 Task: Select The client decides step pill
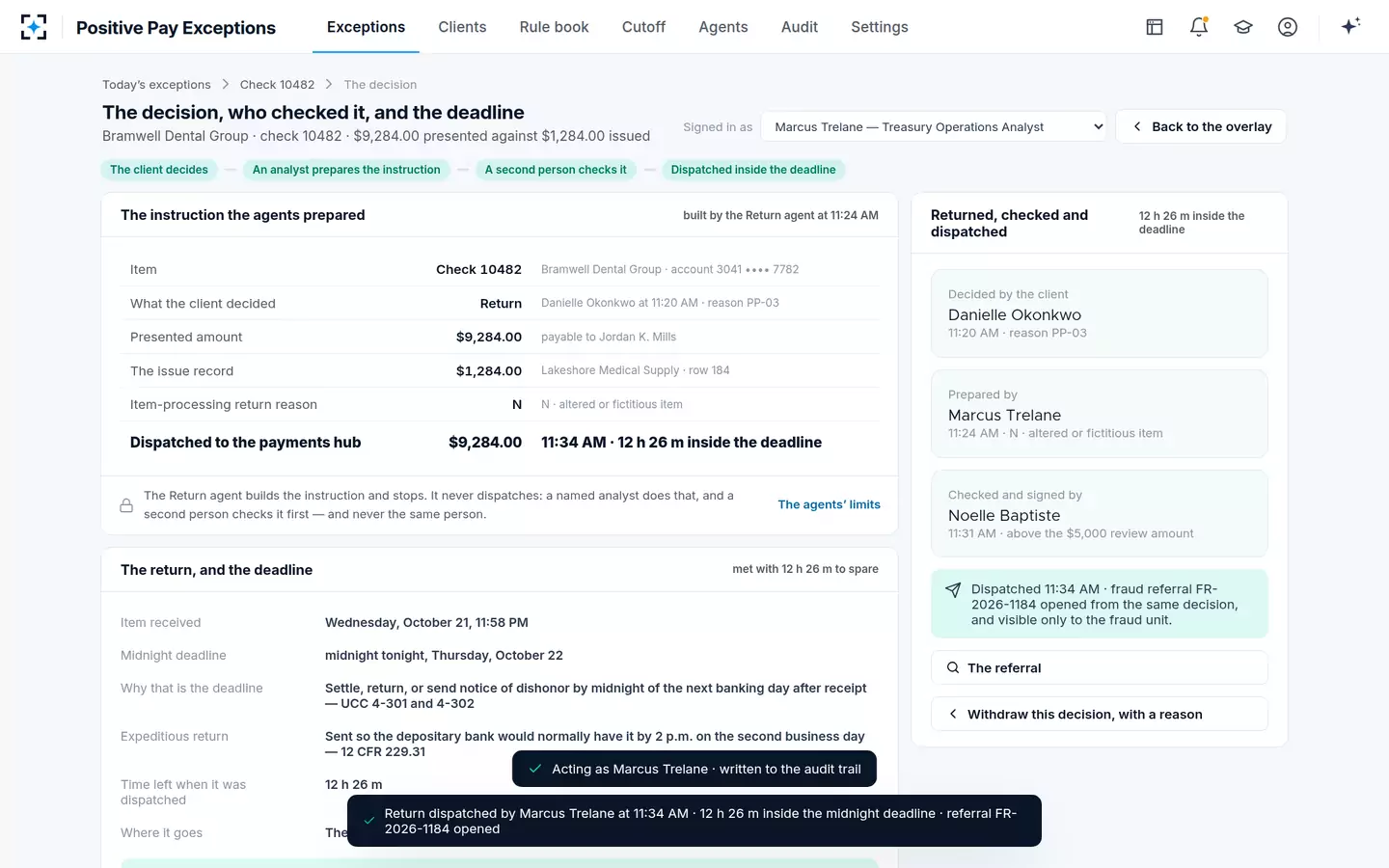coord(159,170)
